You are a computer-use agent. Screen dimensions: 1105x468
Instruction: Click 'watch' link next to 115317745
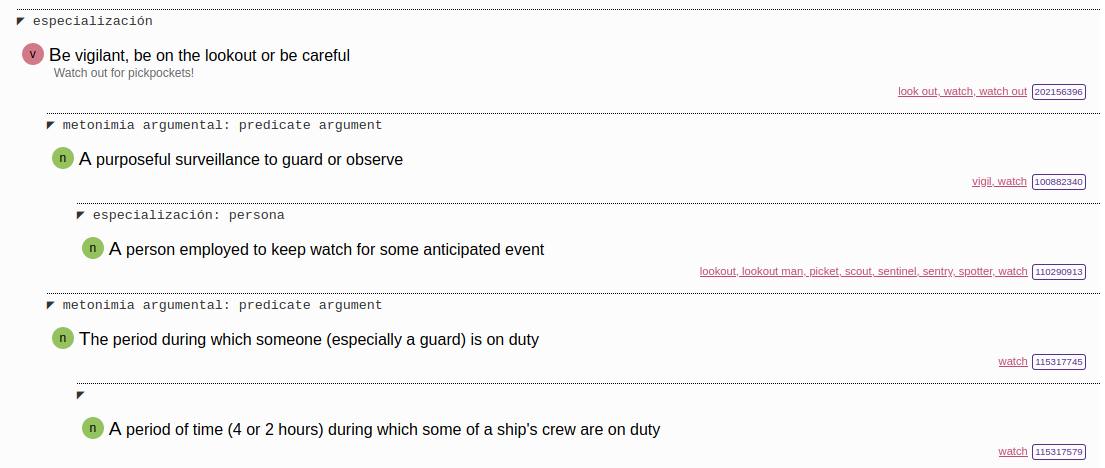(1012, 361)
